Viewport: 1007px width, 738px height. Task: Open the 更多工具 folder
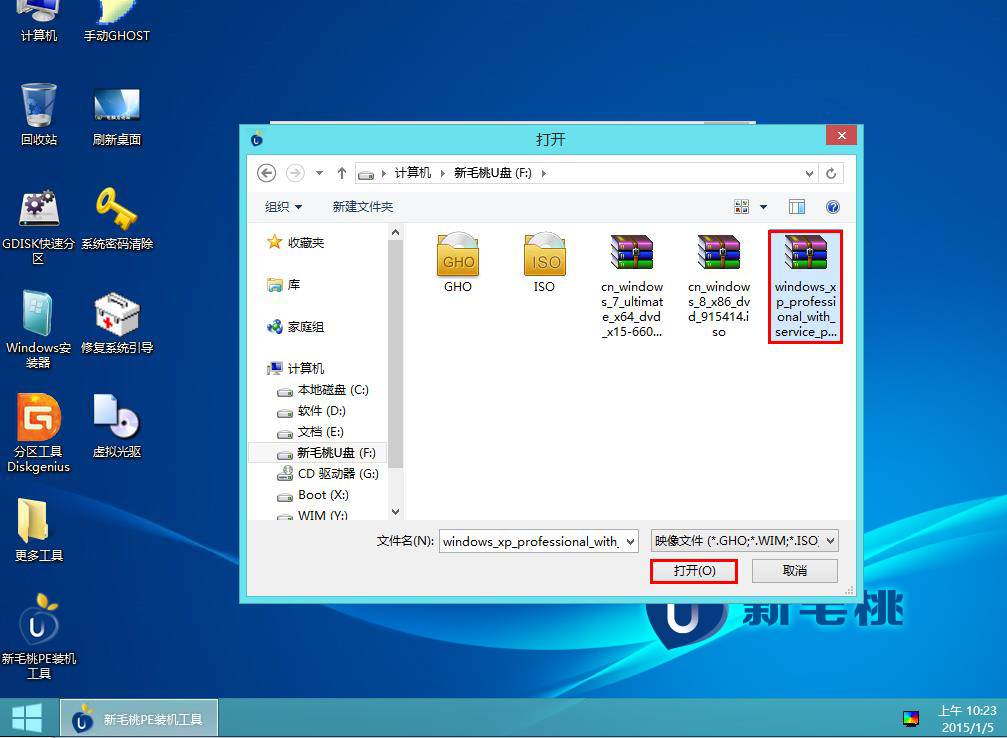(x=39, y=531)
